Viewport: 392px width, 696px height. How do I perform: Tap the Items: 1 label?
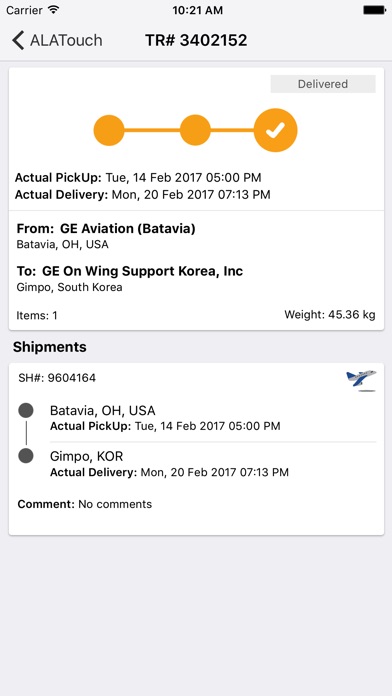coord(37,316)
